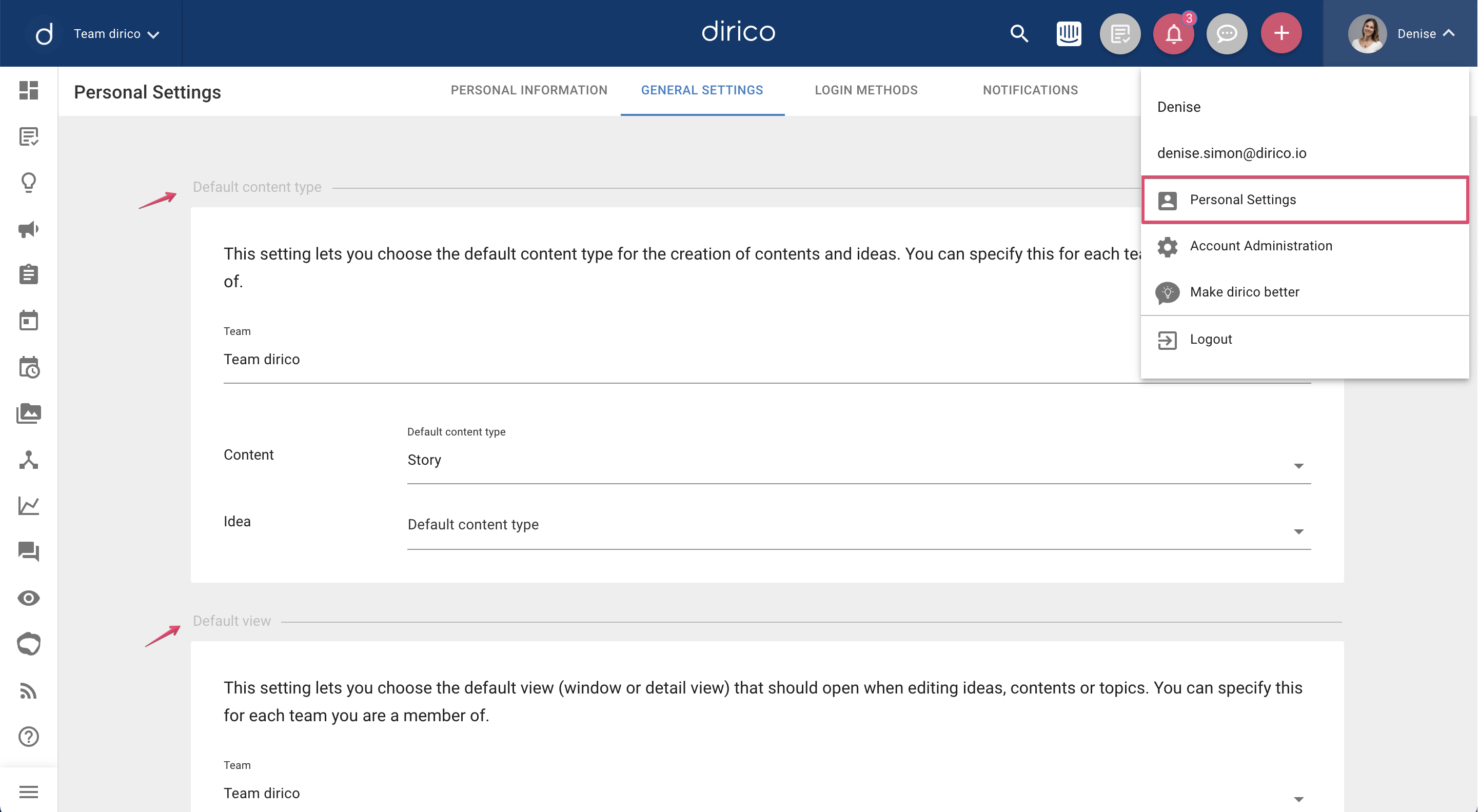The height and width of the screenshot is (812, 1479).
Task: Open the campaigns megaphone sidebar icon
Action: (28, 229)
